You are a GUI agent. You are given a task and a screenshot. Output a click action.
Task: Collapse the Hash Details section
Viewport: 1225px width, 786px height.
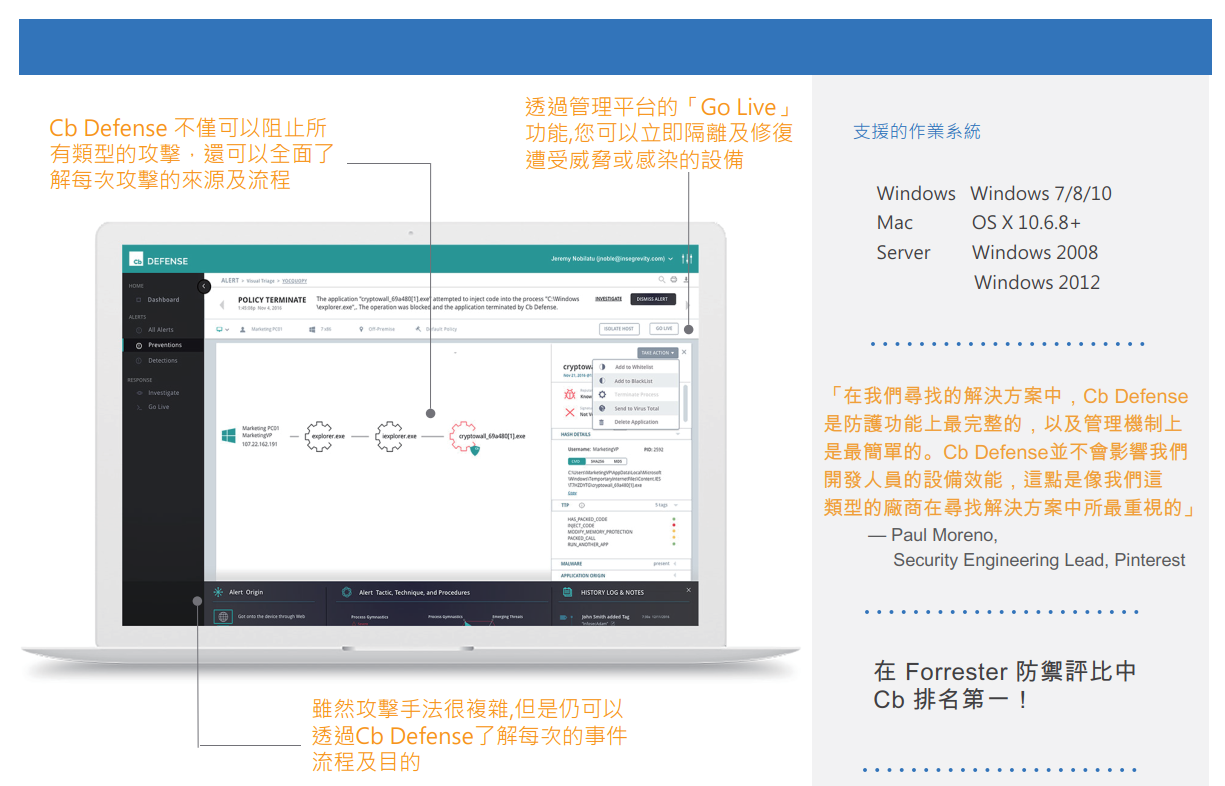click(677, 434)
